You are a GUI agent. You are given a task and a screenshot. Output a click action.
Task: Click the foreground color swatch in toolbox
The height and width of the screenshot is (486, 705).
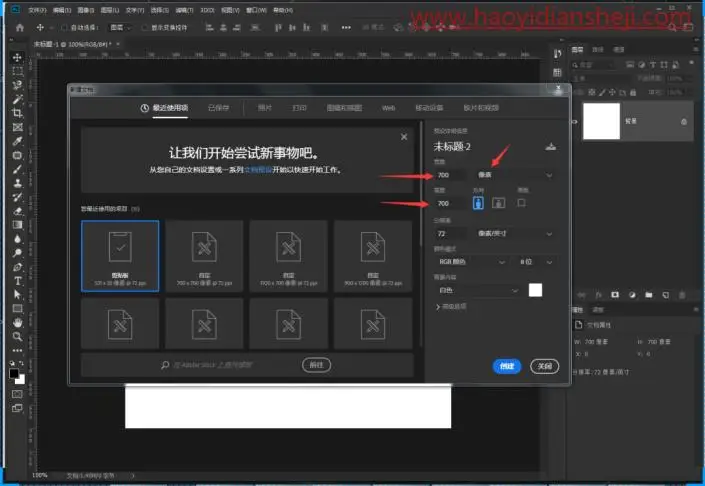pyautogui.click(x=14, y=373)
